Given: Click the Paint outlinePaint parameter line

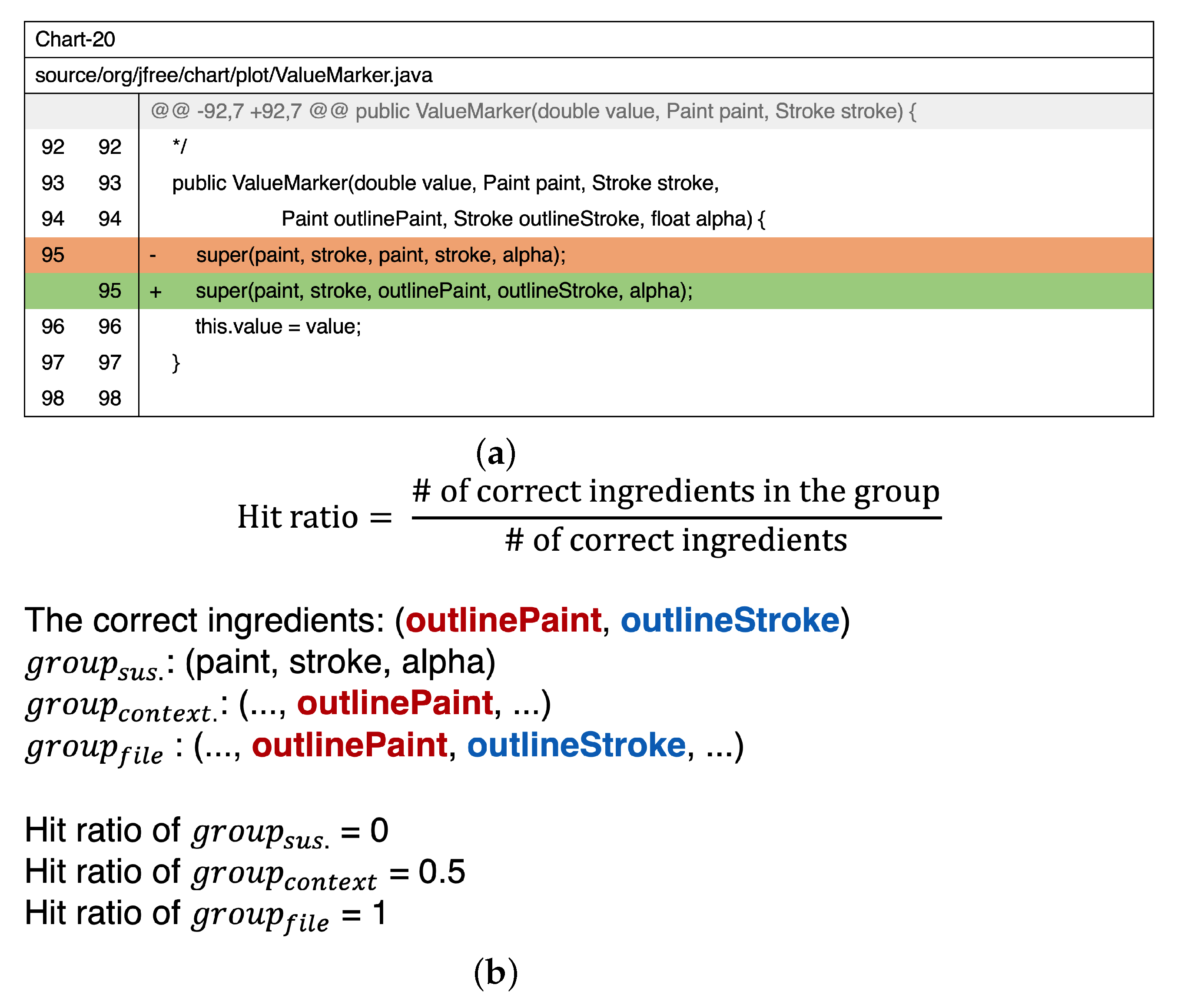Looking at the screenshot, I should point(523,219).
